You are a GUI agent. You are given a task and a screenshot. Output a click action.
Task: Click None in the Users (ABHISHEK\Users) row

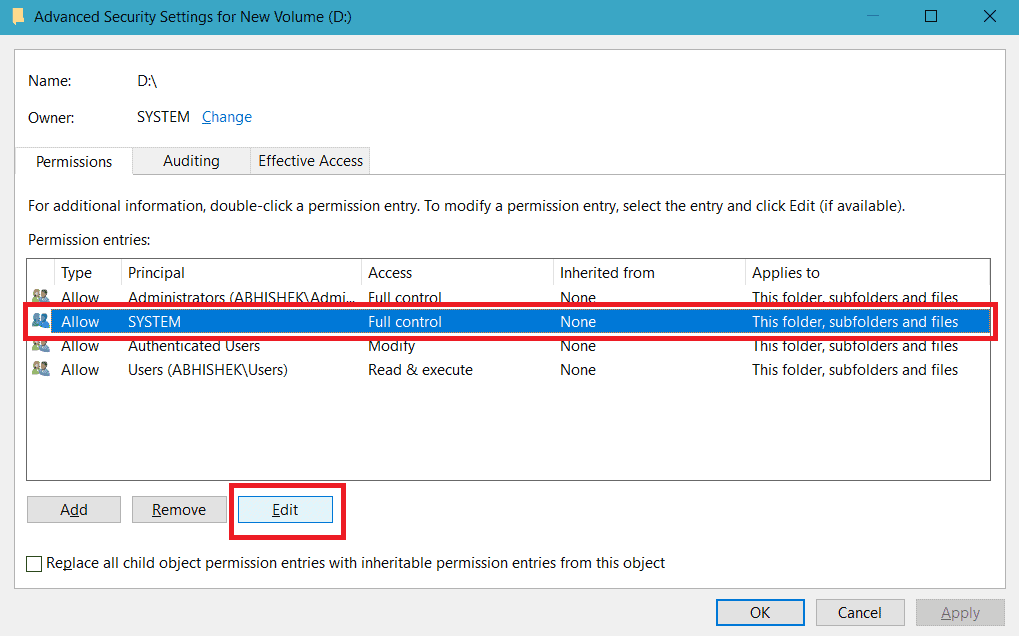click(578, 370)
